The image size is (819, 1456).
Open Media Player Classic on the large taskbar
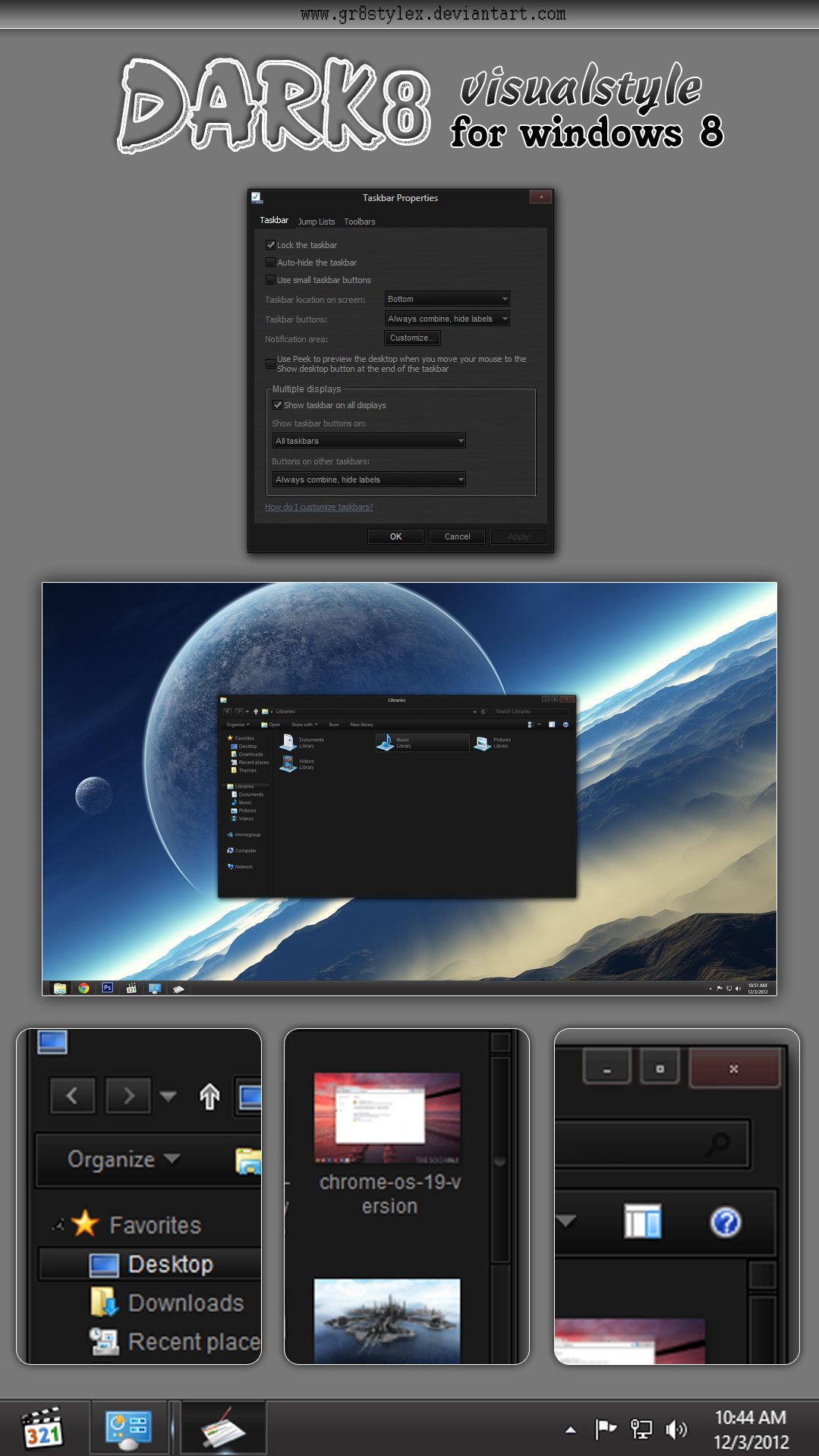click(43, 1429)
